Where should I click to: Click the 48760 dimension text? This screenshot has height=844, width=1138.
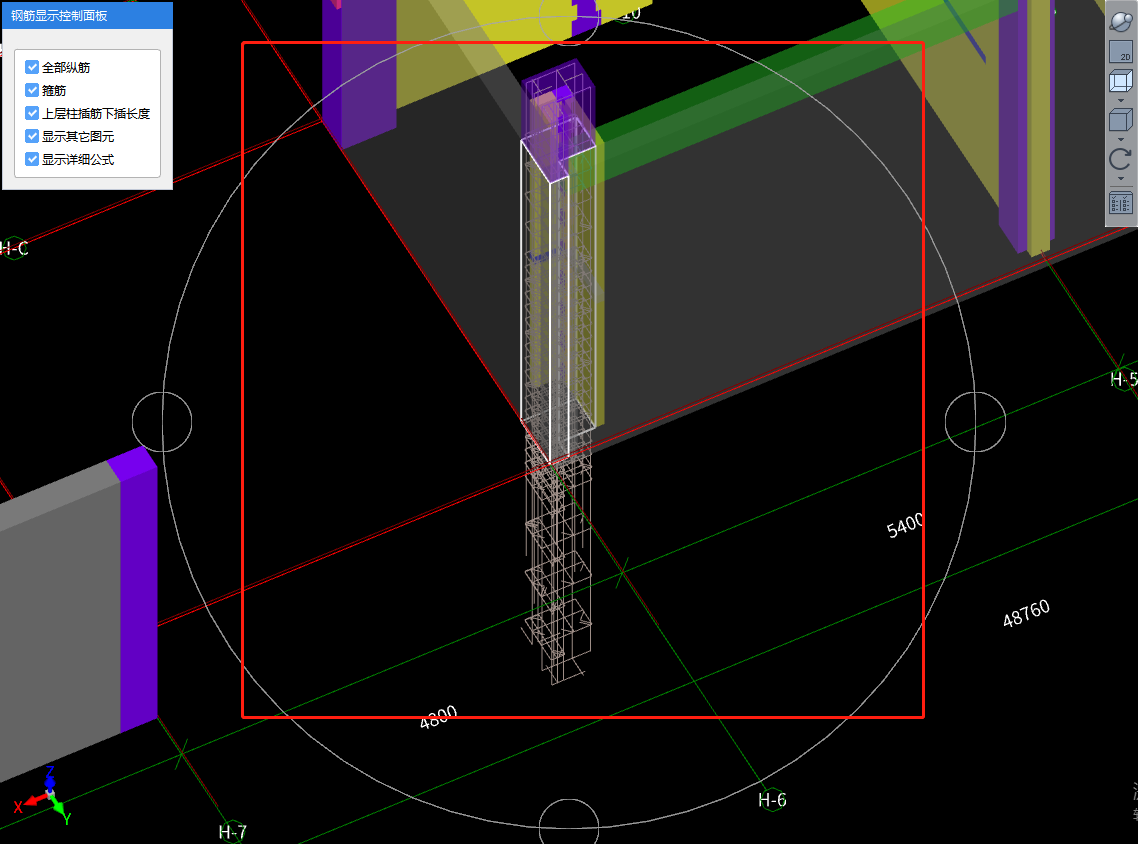[1026, 613]
